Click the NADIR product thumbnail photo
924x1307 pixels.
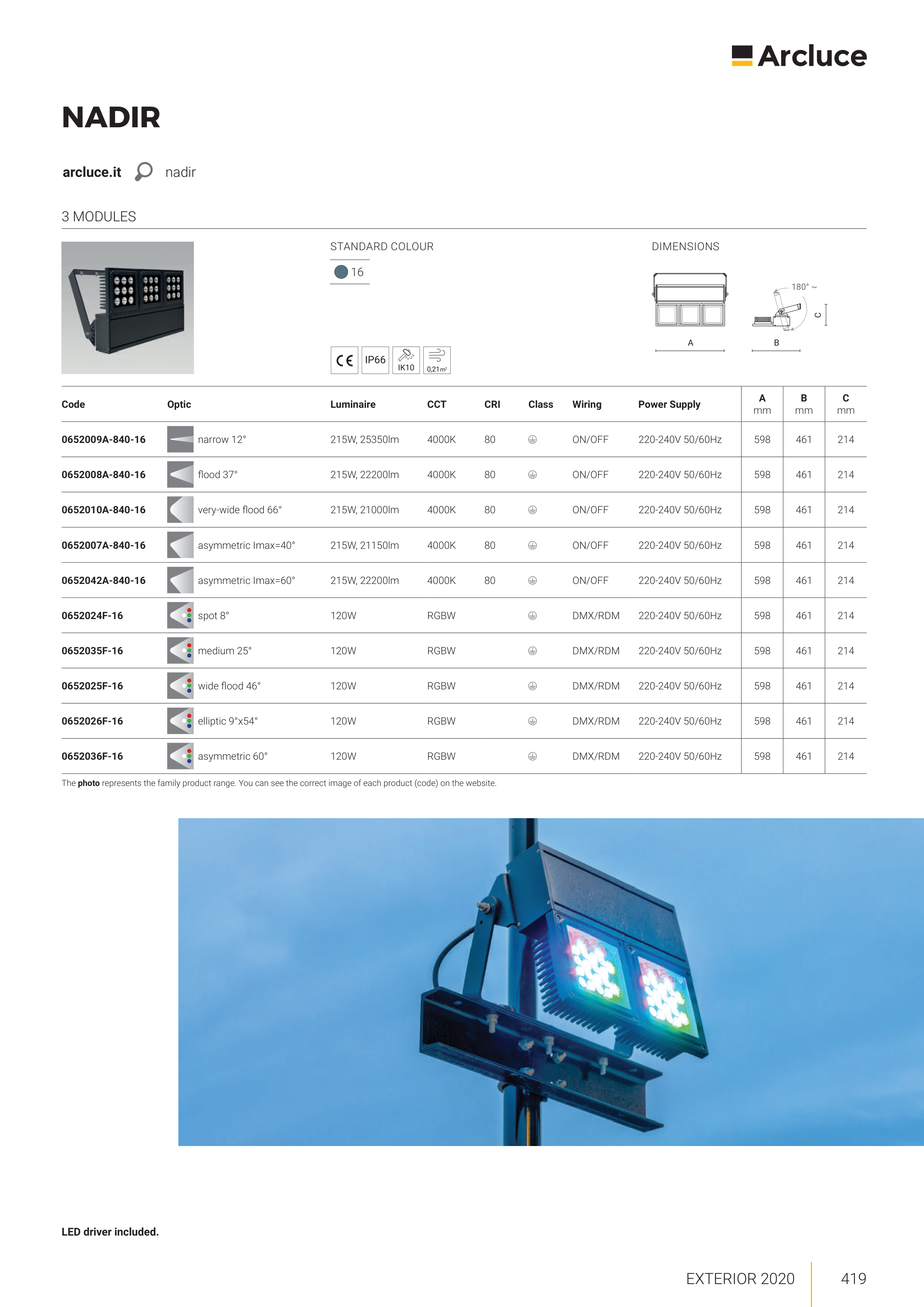tap(128, 308)
